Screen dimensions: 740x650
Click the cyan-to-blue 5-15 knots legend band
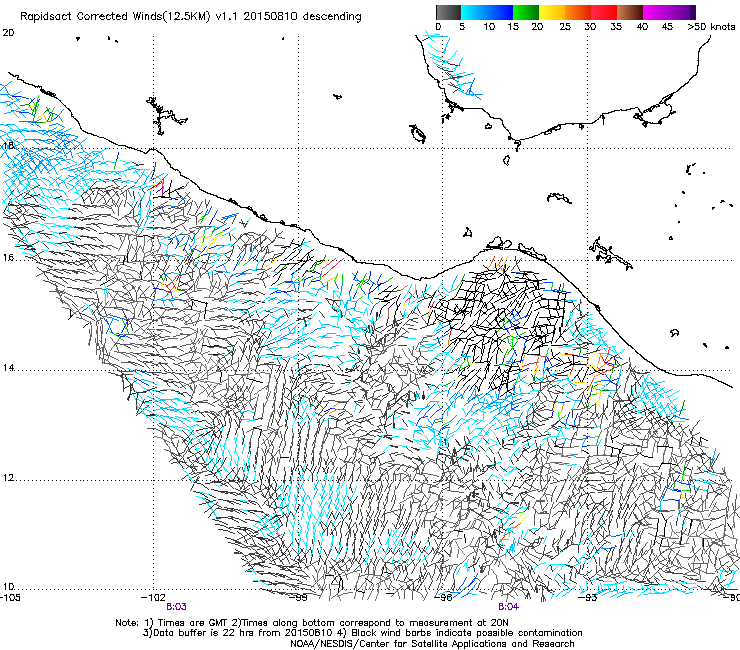pyautogui.click(x=487, y=12)
